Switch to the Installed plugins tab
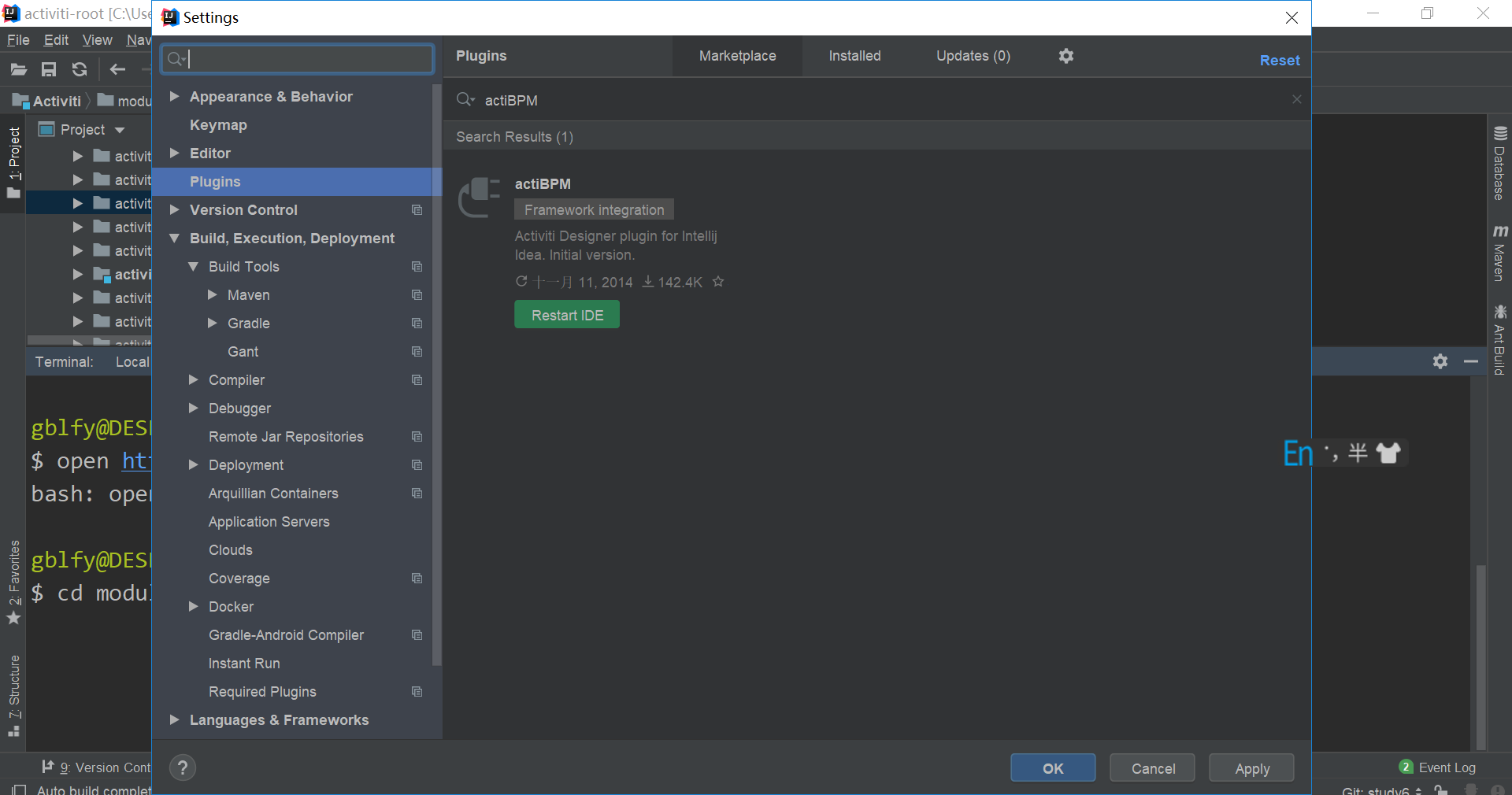Screen dimensions: 1512x795 pos(854,56)
